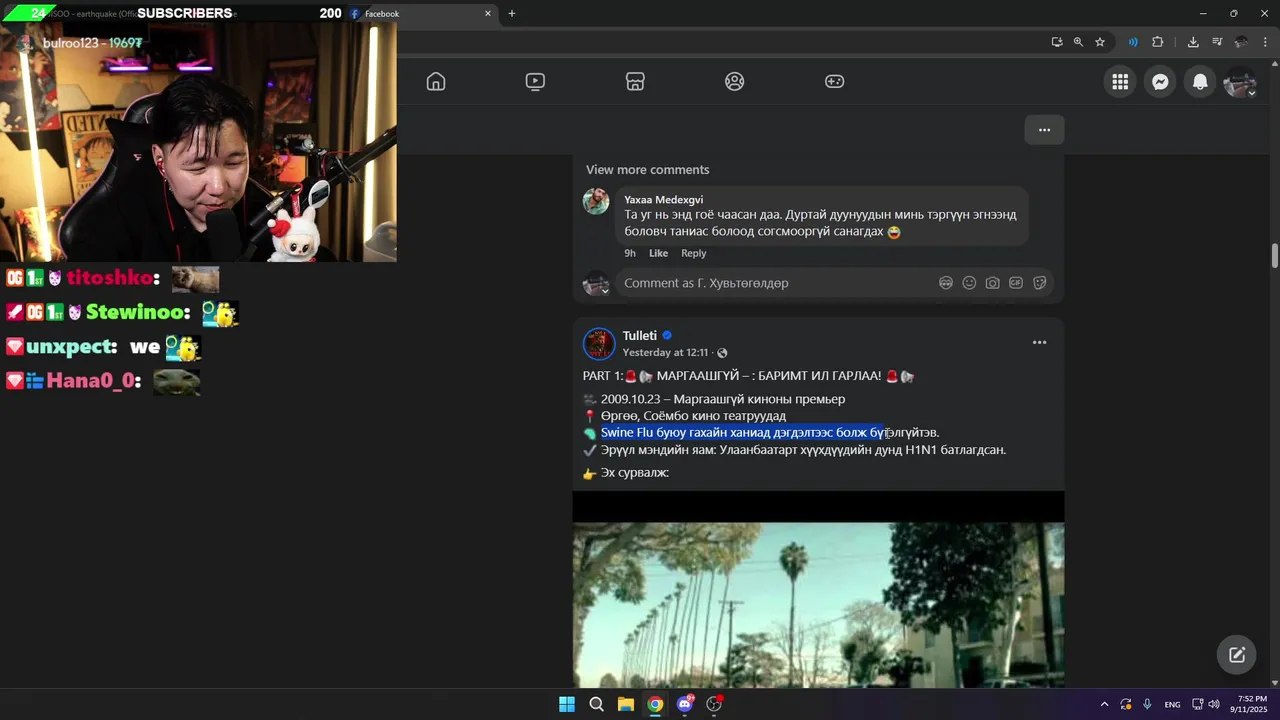Click microphone icon in system tray

tap(1147, 704)
